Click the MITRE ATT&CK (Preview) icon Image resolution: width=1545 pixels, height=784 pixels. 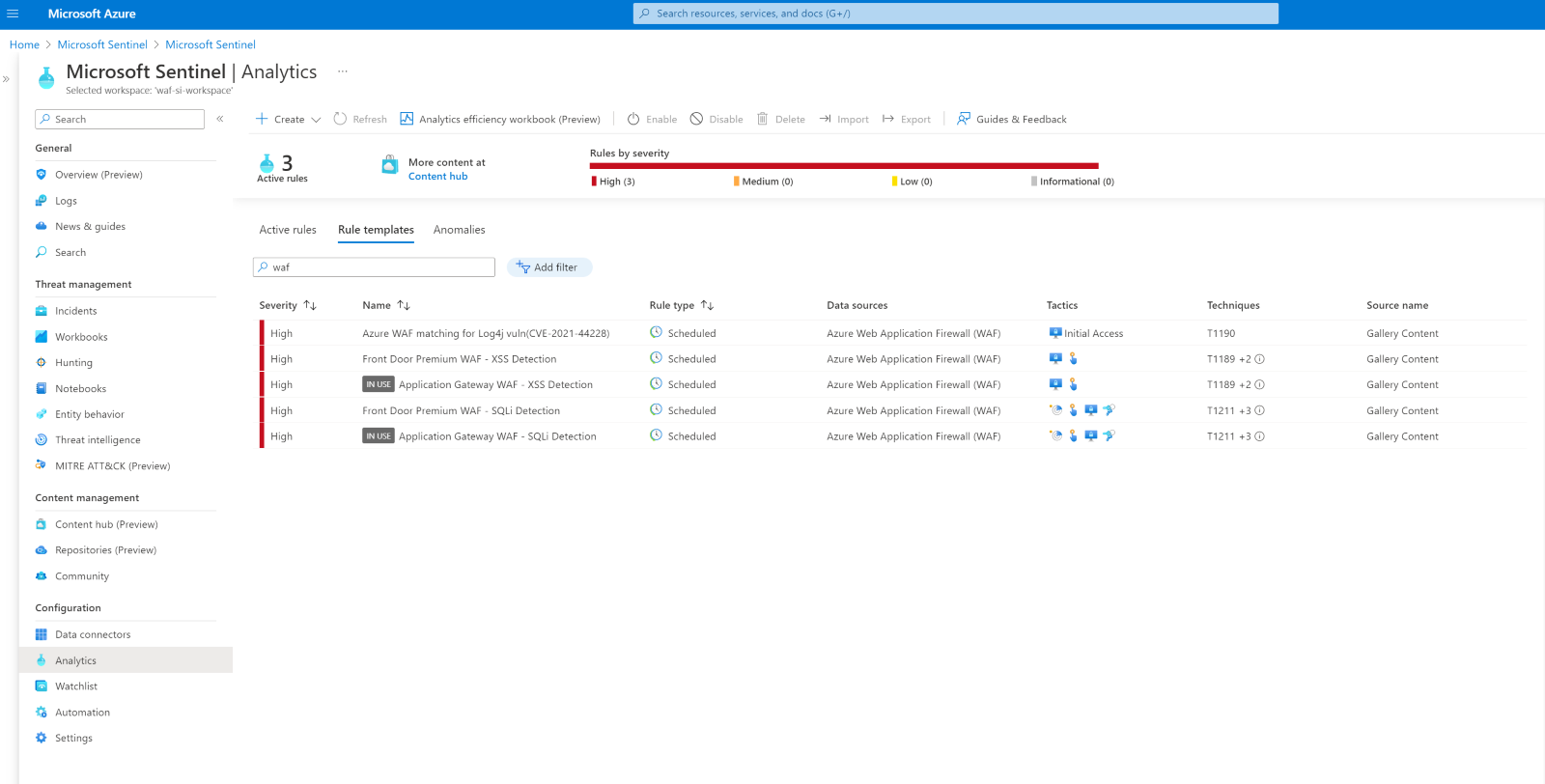(41, 465)
